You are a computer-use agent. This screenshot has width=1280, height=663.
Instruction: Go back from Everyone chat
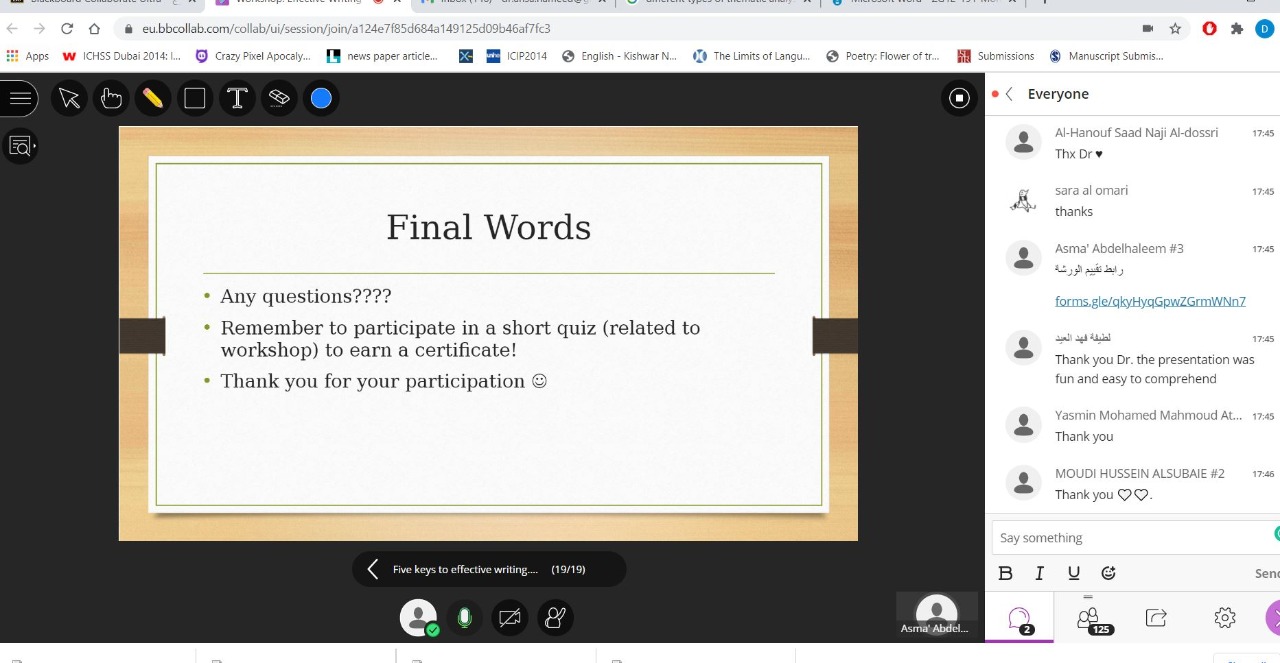[x=1009, y=94]
